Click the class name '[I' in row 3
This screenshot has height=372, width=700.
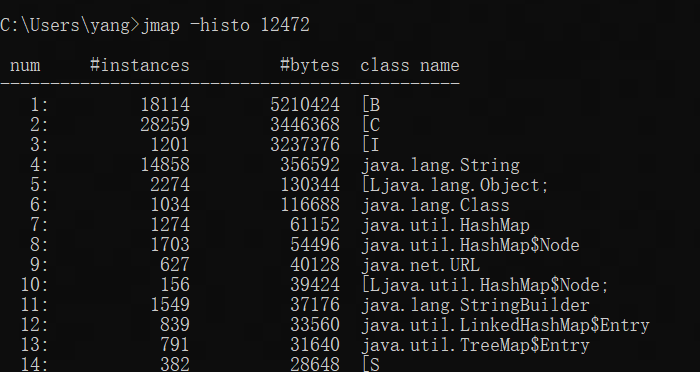(371, 145)
